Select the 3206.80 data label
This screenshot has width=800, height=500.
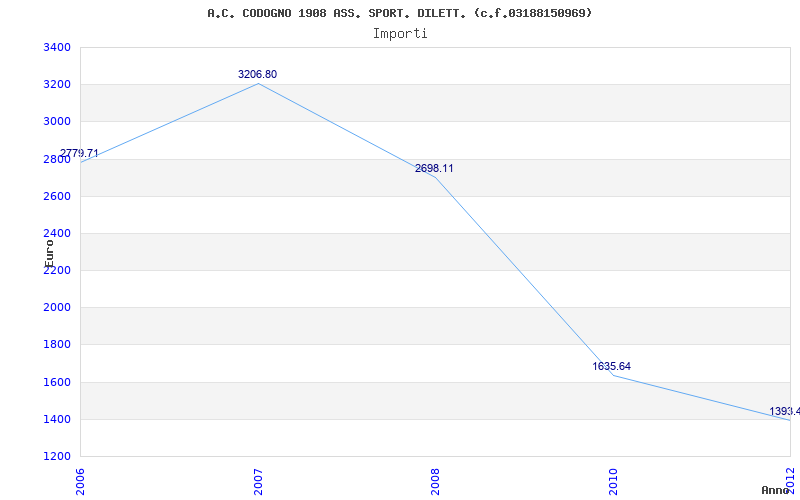pyautogui.click(x=257, y=74)
